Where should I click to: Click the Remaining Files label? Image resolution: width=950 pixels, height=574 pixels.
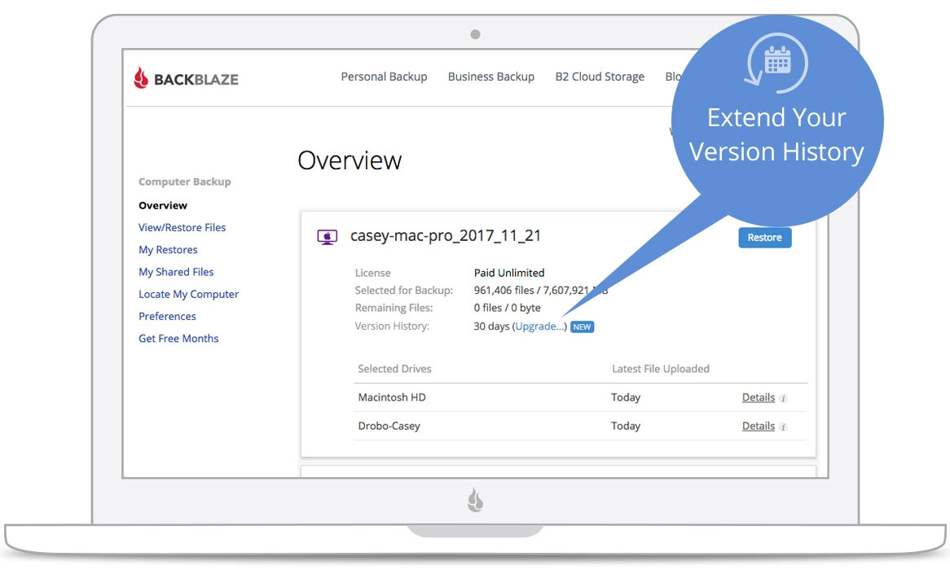coord(394,308)
